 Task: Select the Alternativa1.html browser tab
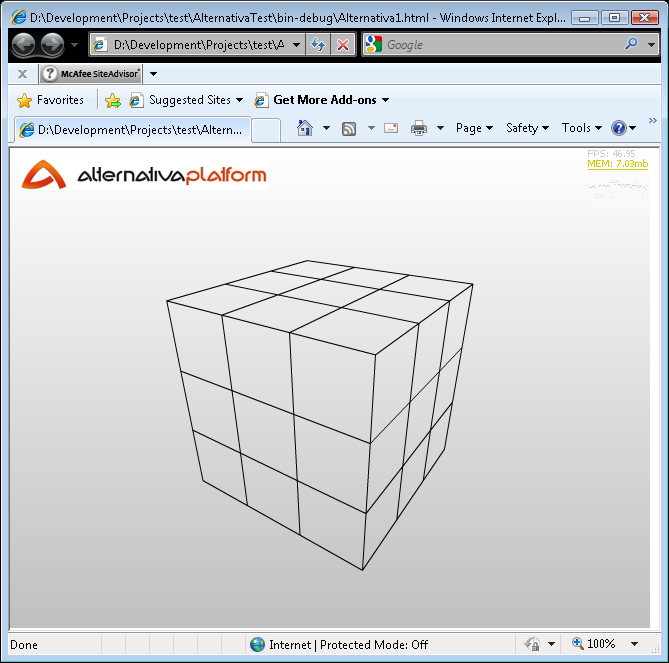click(132, 130)
